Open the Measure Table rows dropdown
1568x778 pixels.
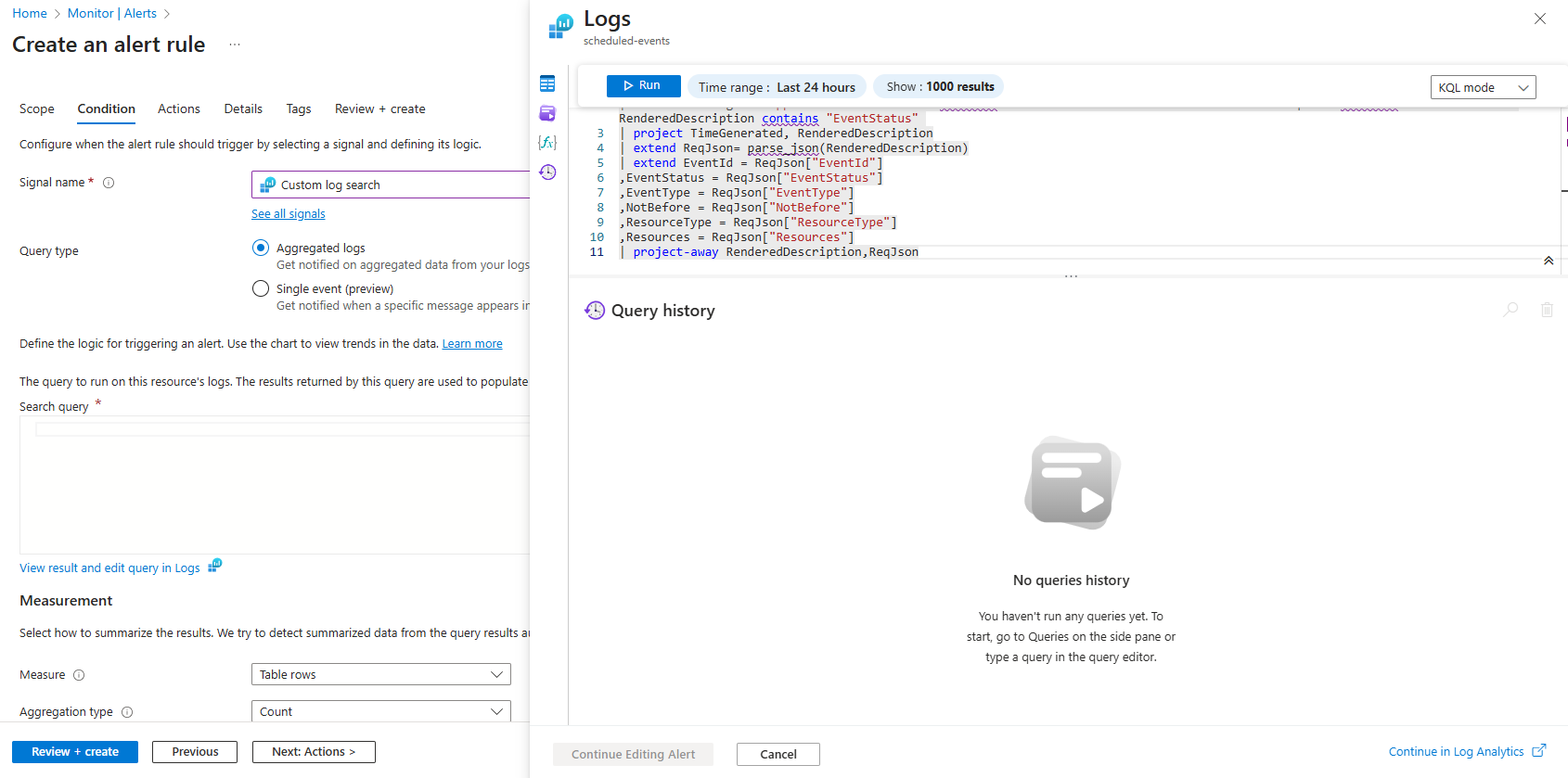click(x=381, y=674)
